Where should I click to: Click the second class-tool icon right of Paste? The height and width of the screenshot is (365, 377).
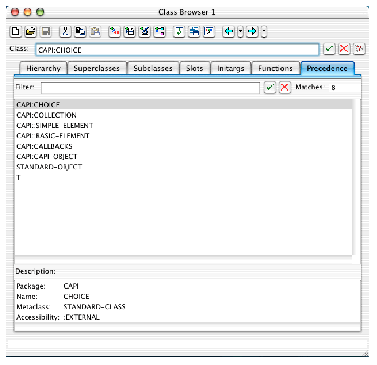[x=130, y=32]
